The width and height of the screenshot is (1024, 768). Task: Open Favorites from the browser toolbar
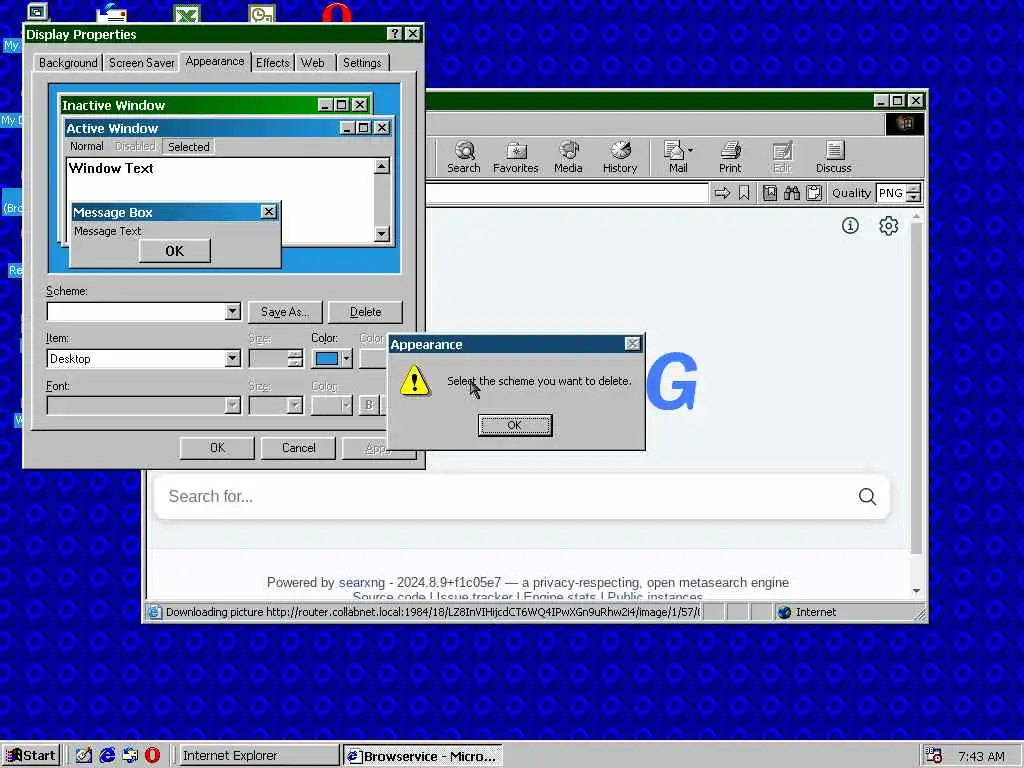pyautogui.click(x=515, y=157)
